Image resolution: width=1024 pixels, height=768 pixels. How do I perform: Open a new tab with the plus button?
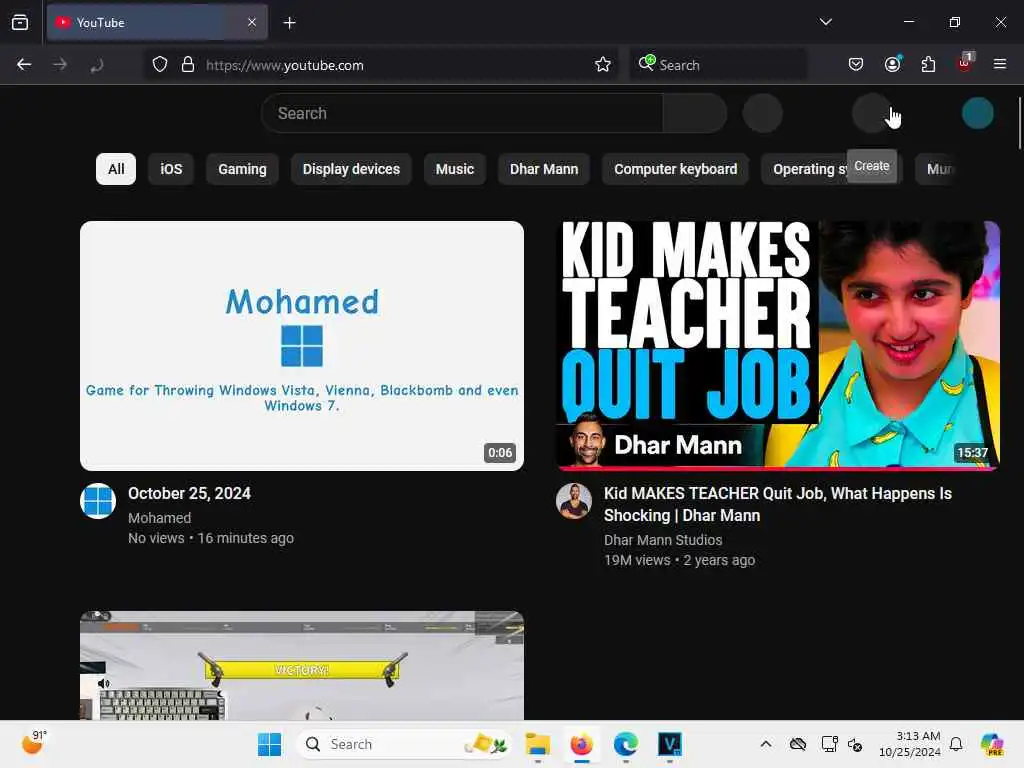point(290,23)
